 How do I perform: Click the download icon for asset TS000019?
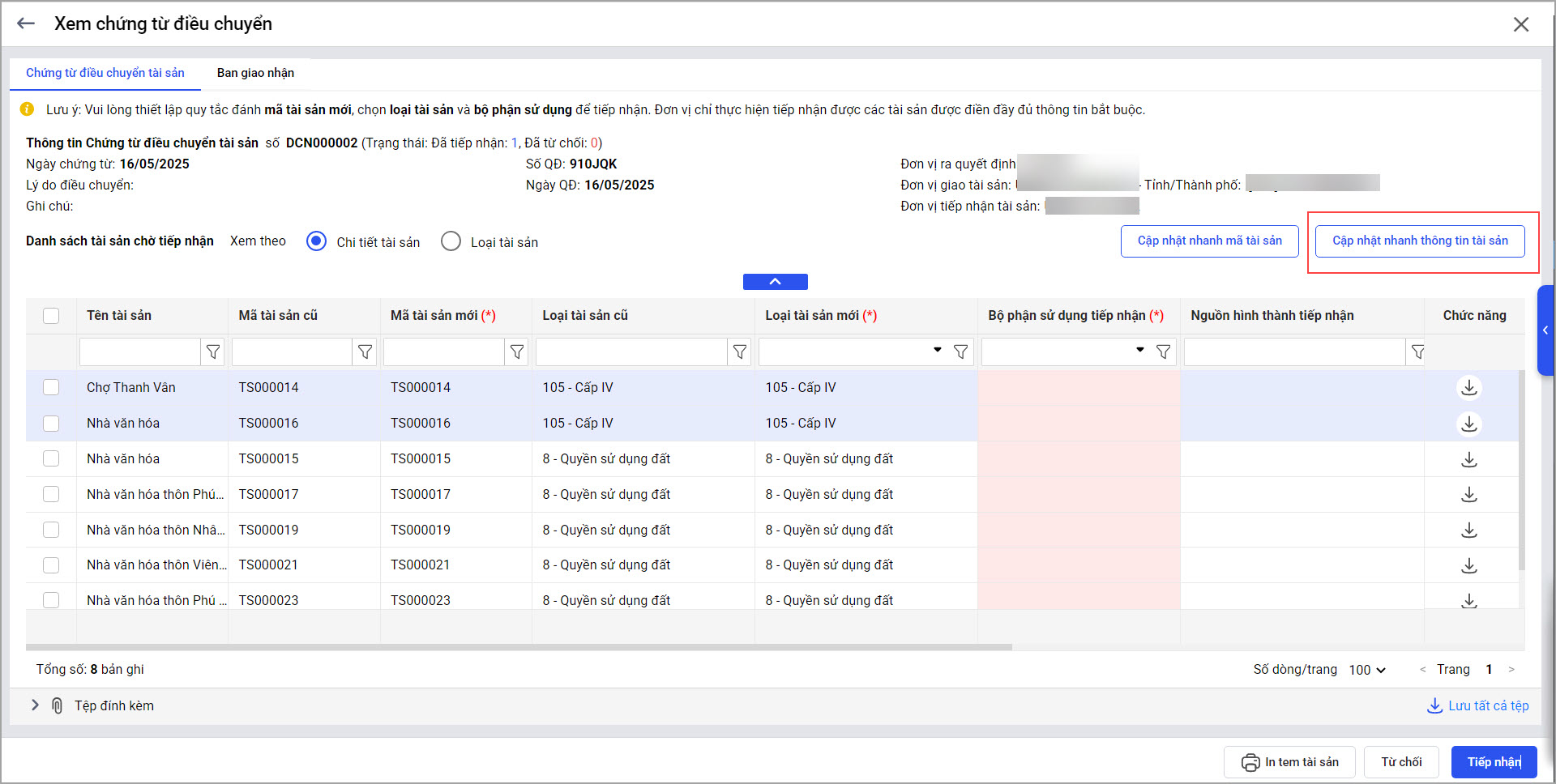(1468, 530)
